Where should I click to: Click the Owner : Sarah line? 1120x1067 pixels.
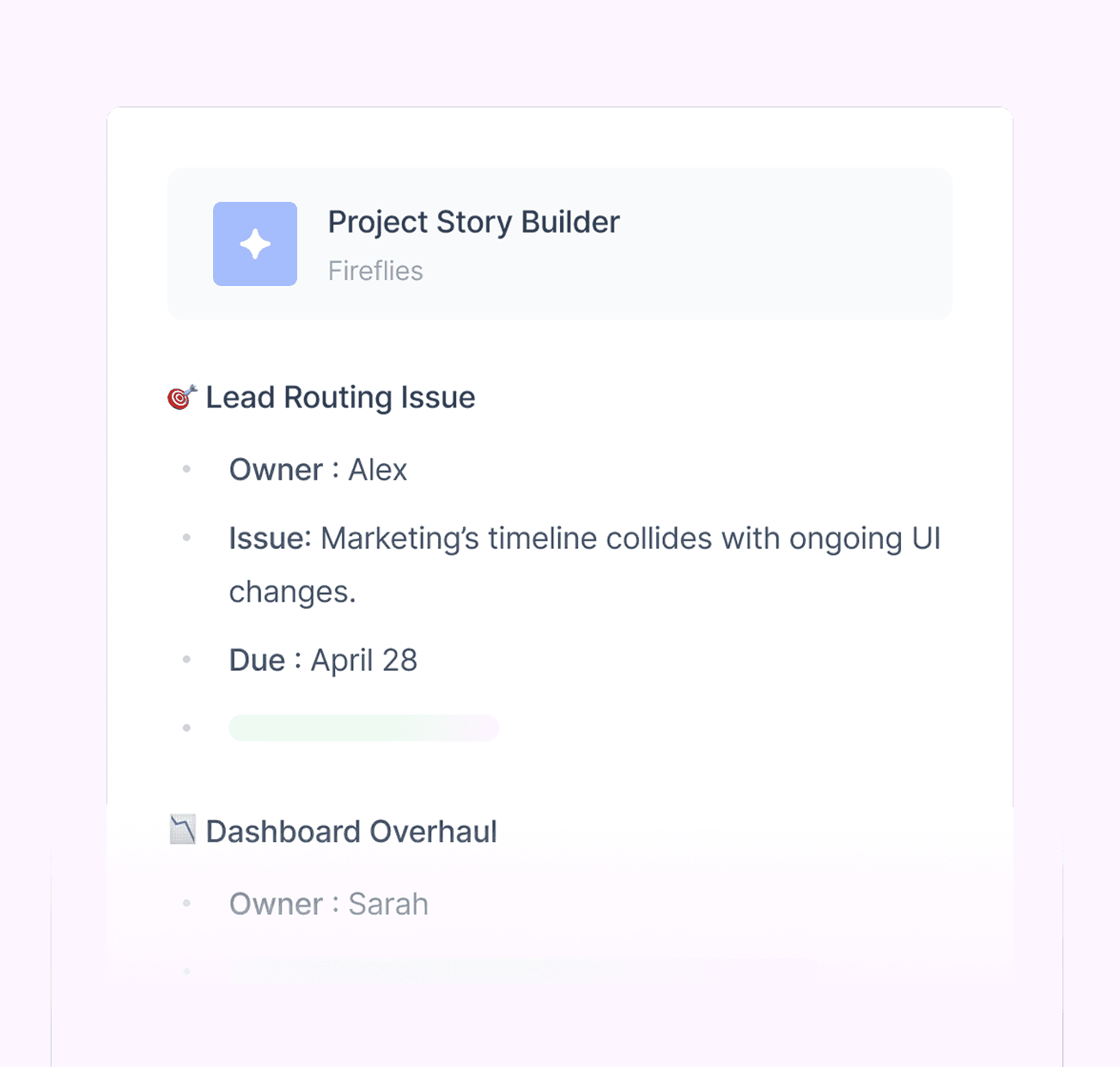pos(328,905)
